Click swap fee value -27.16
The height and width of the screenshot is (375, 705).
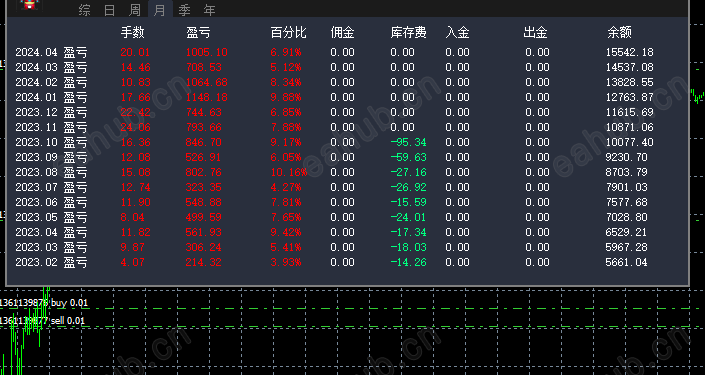point(408,172)
